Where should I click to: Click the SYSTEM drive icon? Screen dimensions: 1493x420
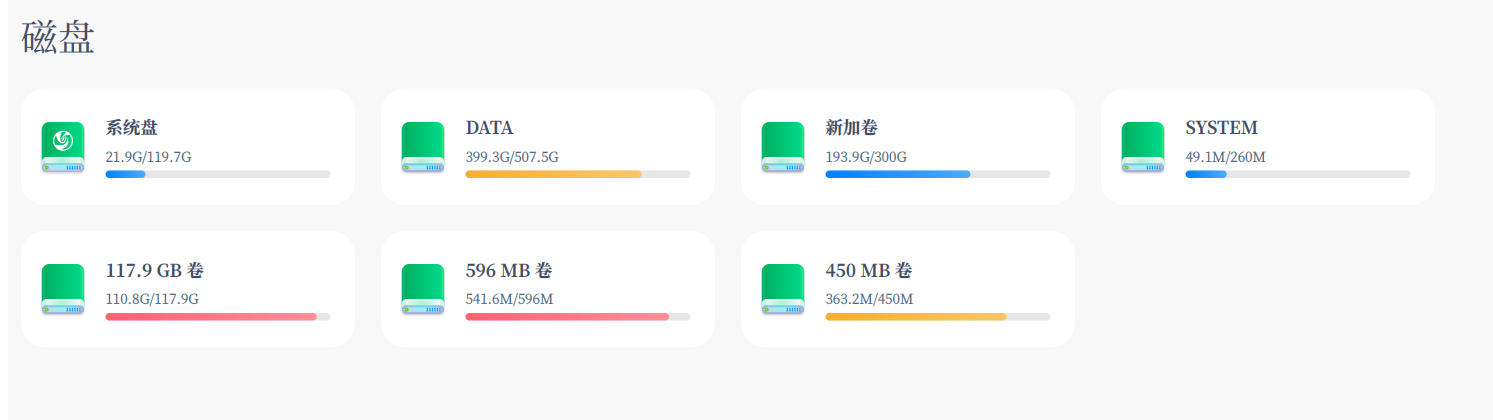1142,147
